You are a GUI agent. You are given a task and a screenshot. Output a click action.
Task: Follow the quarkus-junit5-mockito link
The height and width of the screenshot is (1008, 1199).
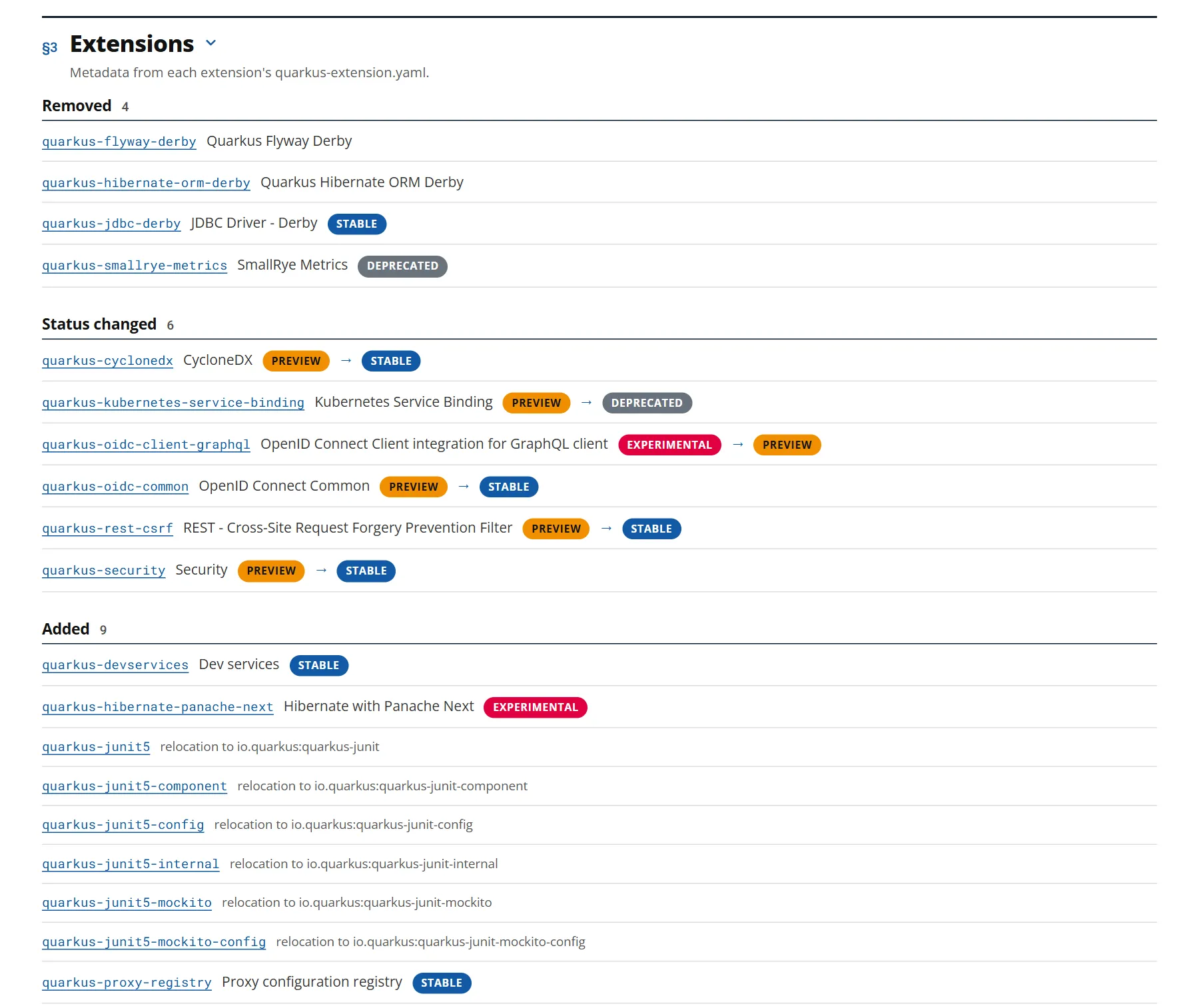click(x=127, y=903)
